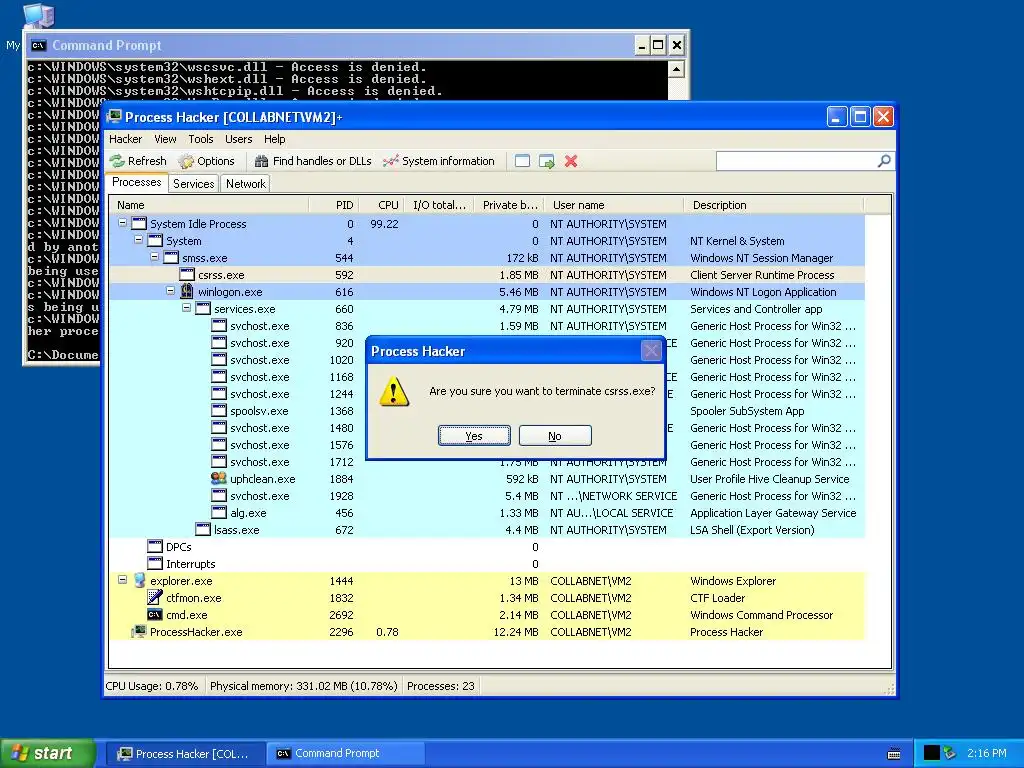Sort by the User name column
Image resolution: width=1024 pixels, height=768 pixels.
[614, 205]
